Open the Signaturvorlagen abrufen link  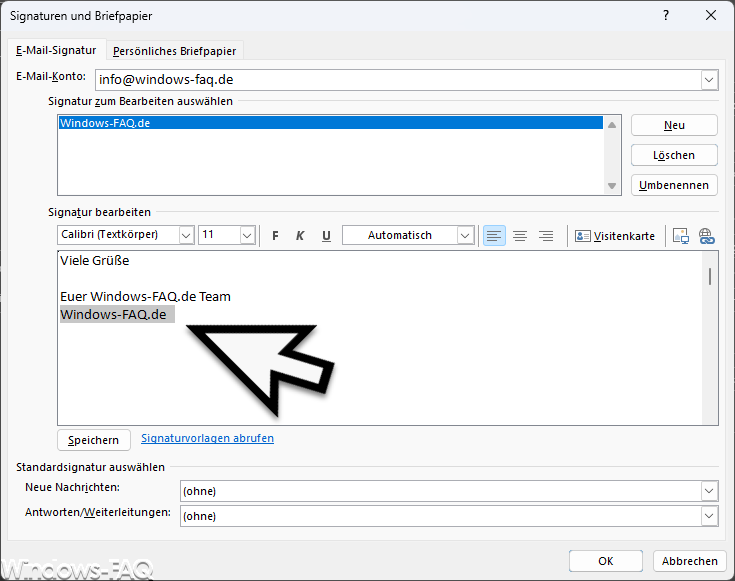pos(208,438)
